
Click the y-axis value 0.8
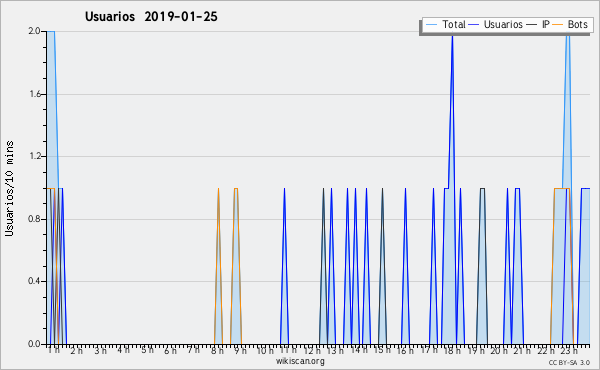pyautogui.click(x=34, y=219)
